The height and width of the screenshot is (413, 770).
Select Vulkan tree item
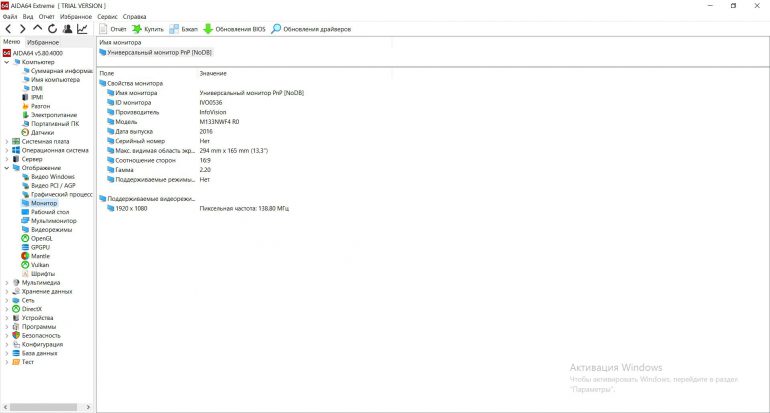pos(36,265)
